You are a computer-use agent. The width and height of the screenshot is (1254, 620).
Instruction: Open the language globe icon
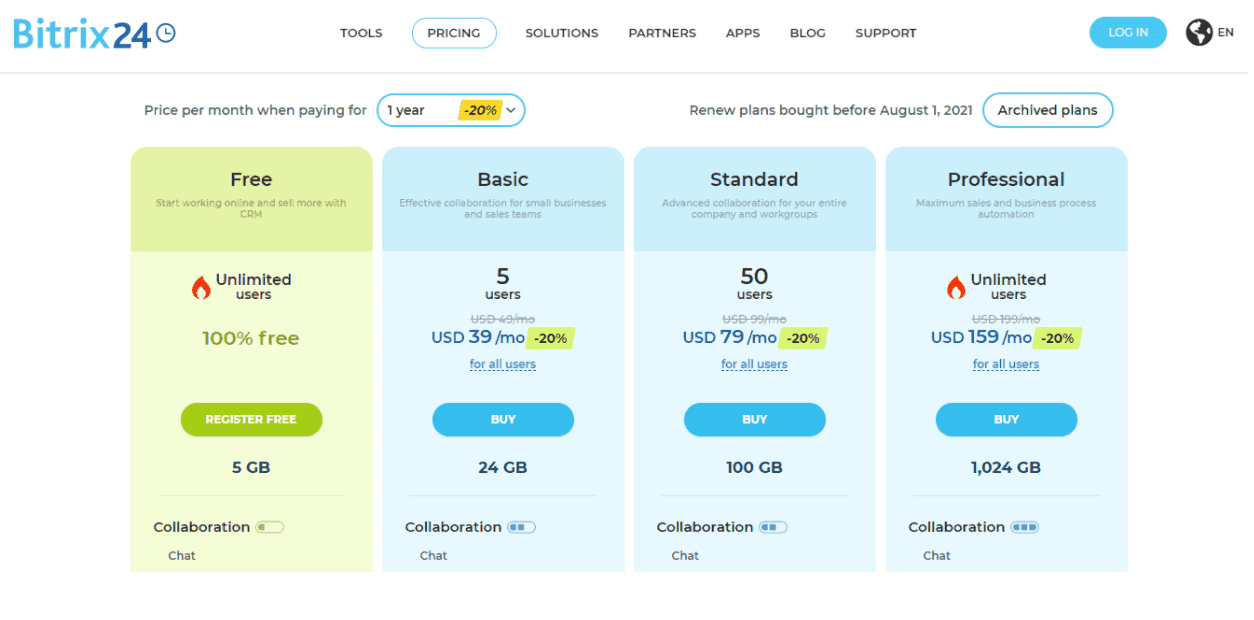pyautogui.click(x=1199, y=32)
